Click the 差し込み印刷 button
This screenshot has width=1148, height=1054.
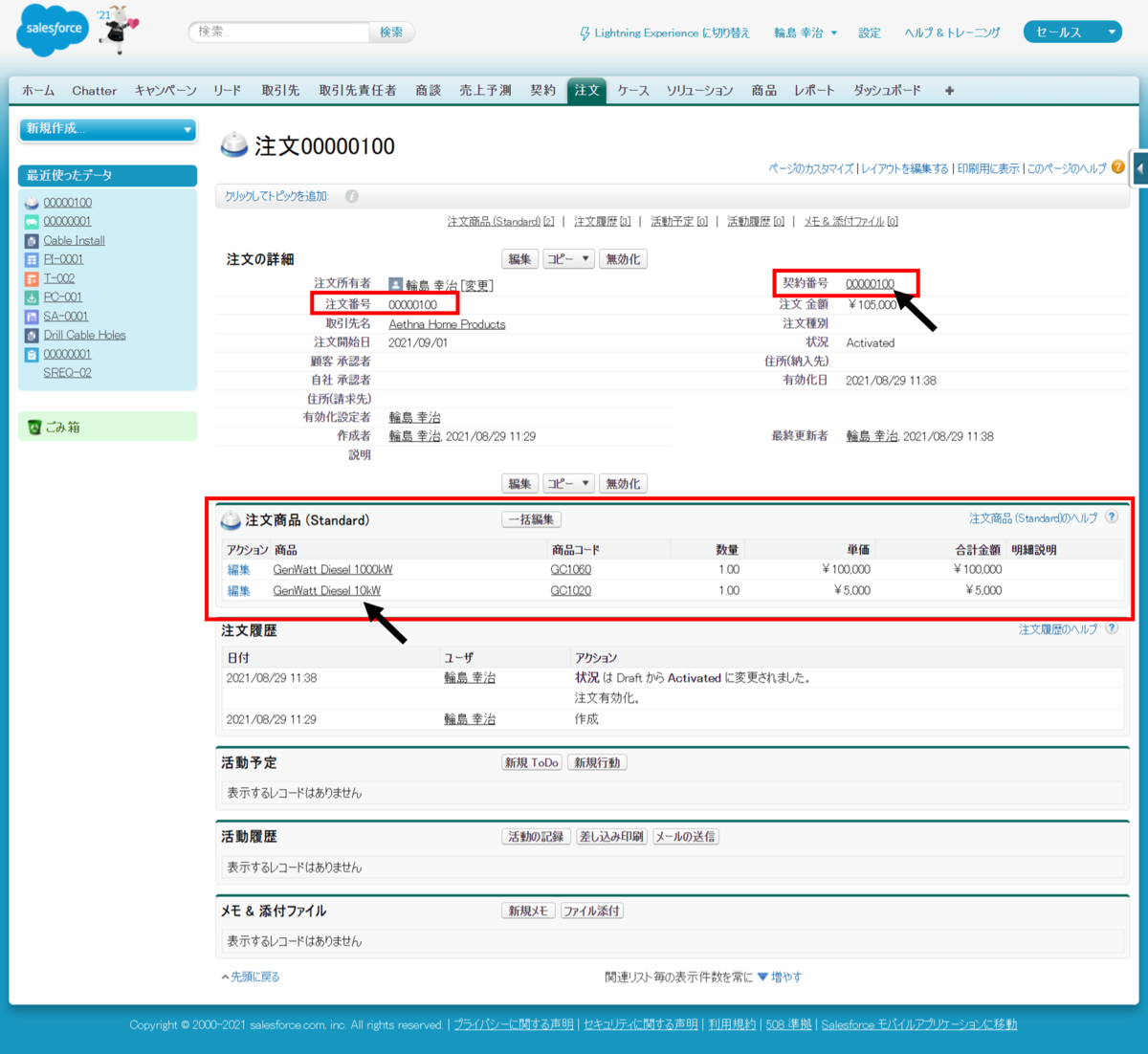point(611,837)
